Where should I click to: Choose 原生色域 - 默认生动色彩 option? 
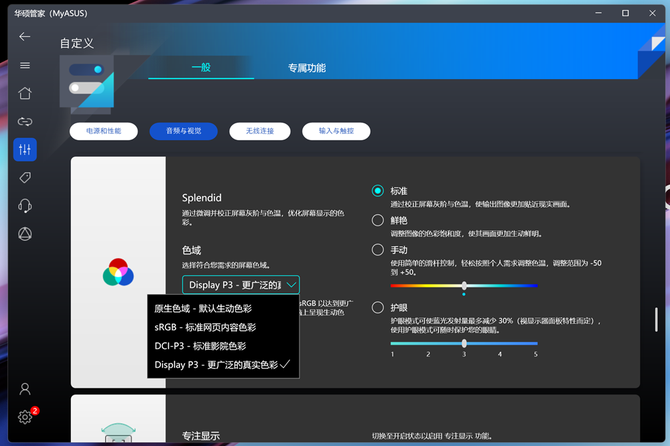tap(223, 308)
